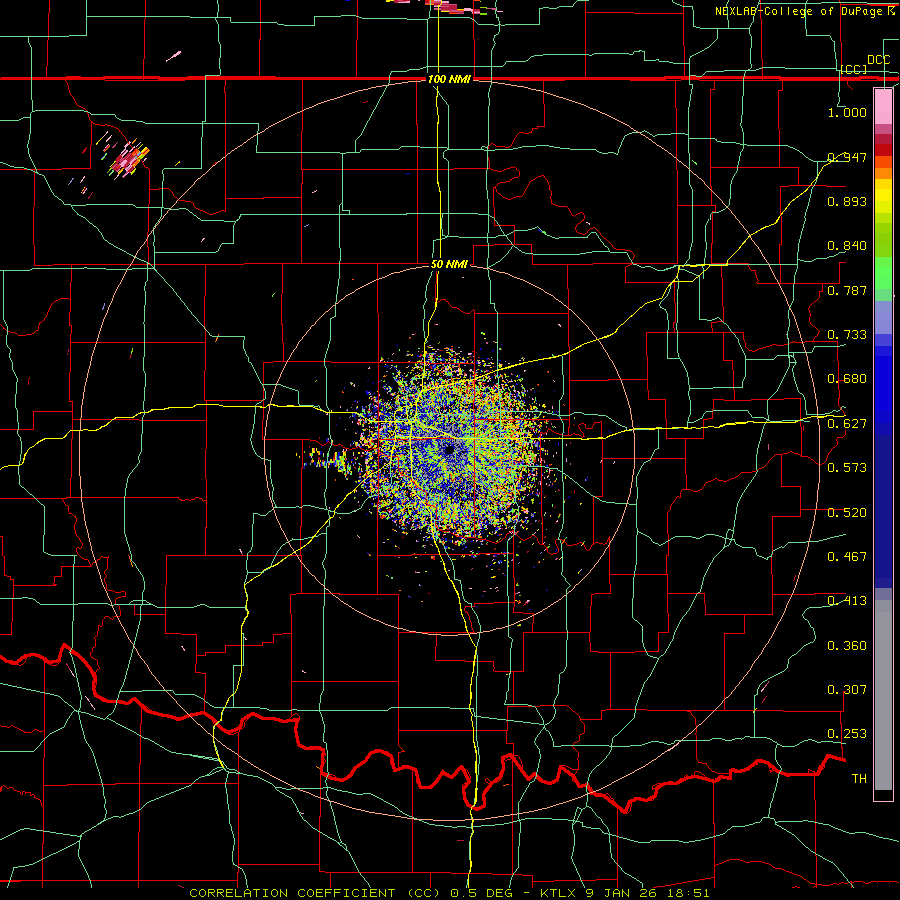Pick the lavender segment of color bar

883,317
